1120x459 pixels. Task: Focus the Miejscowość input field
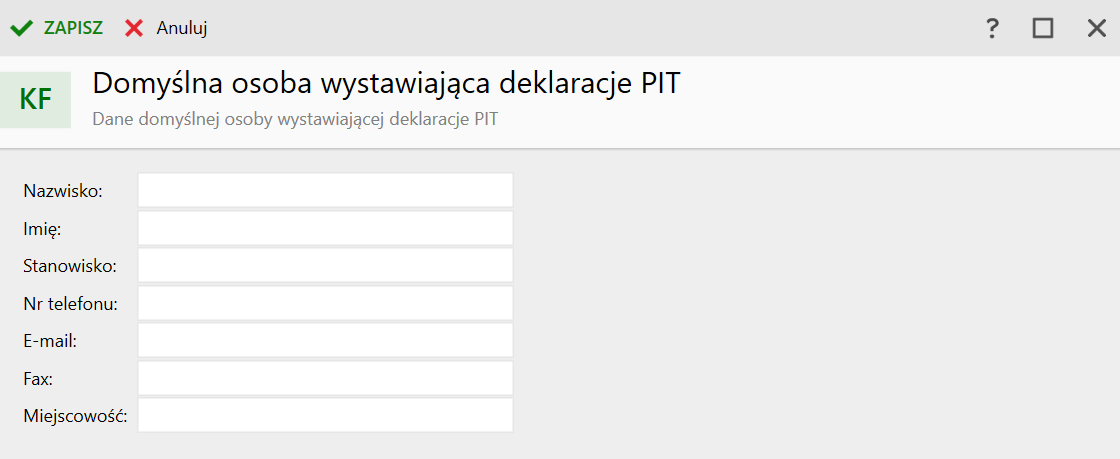[325, 415]
